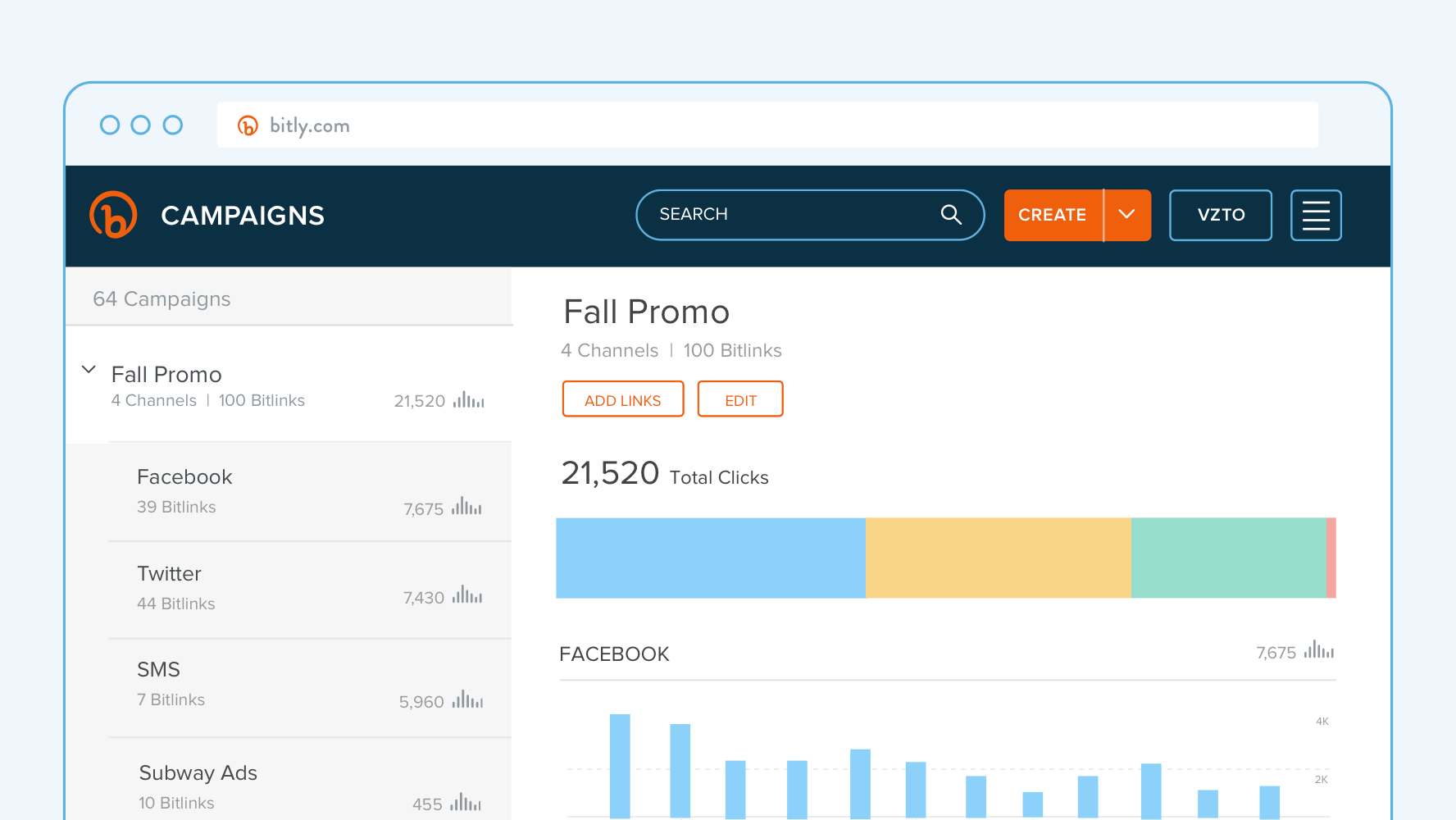Select the Facebook channel
The image size is (1456, 820).
coord(185,477)
